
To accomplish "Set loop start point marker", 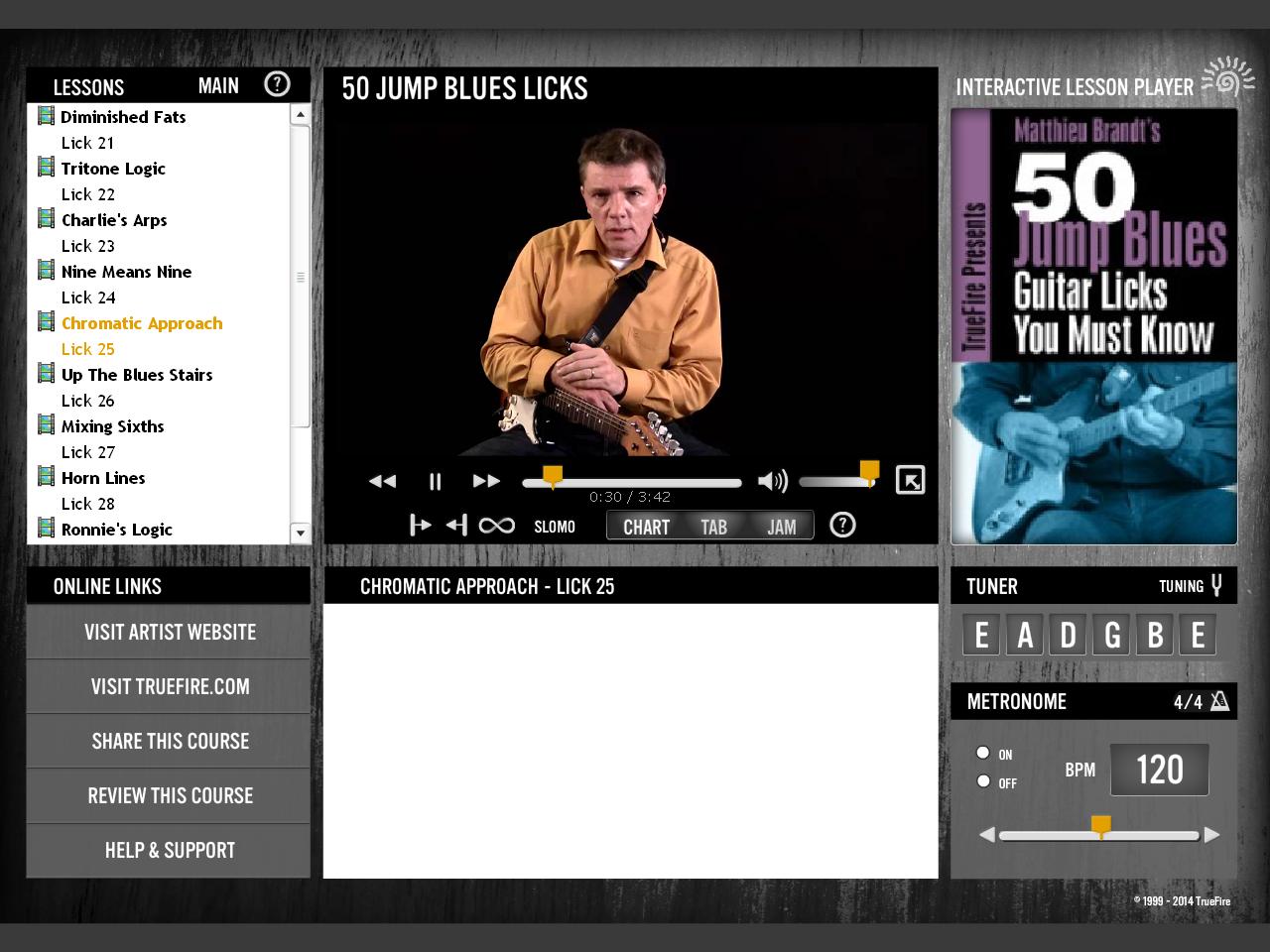I will [420, 525].
